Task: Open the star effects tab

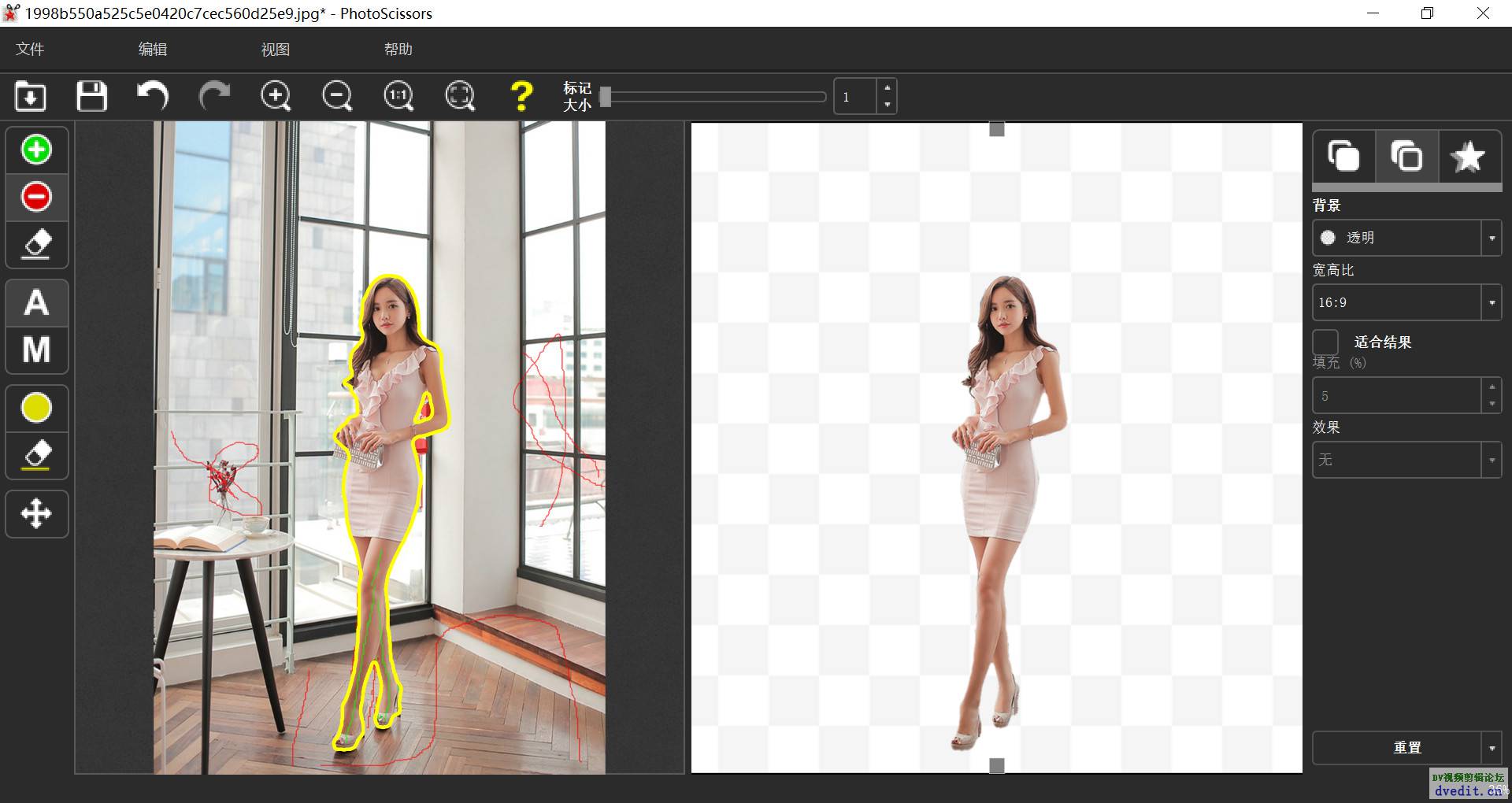Action: [x=1469, y=156]
